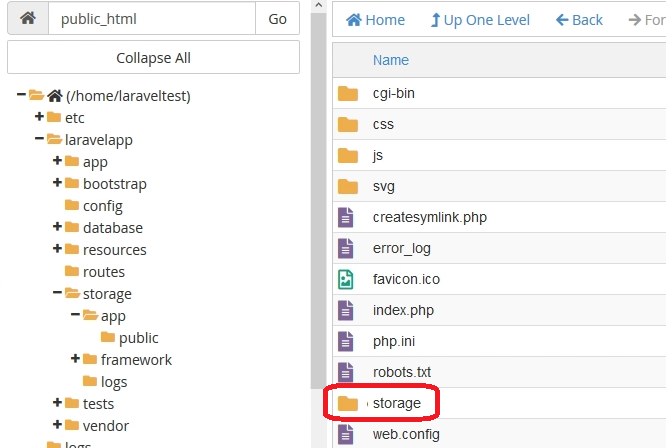Select the storage name in file list
Screen dimensions: 666x448
coord(397,403)
